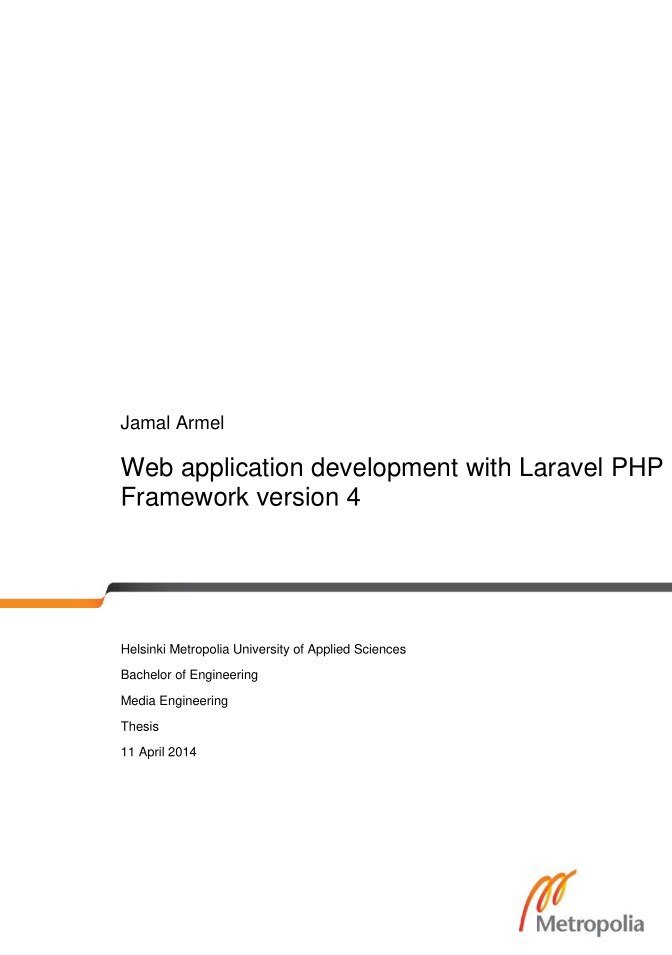Select the date '11 April 2014'
This screenshot has height=955, width=672.
click(x=158, y=752)
